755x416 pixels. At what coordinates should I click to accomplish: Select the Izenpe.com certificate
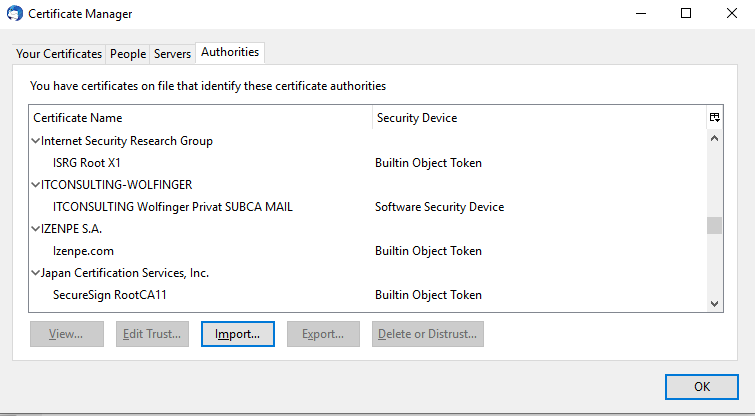point(83,251)
